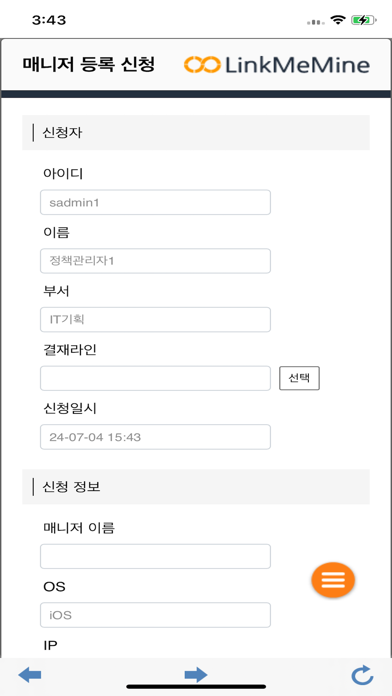Go back with the left arrow icon

click(x=30, y=675)
